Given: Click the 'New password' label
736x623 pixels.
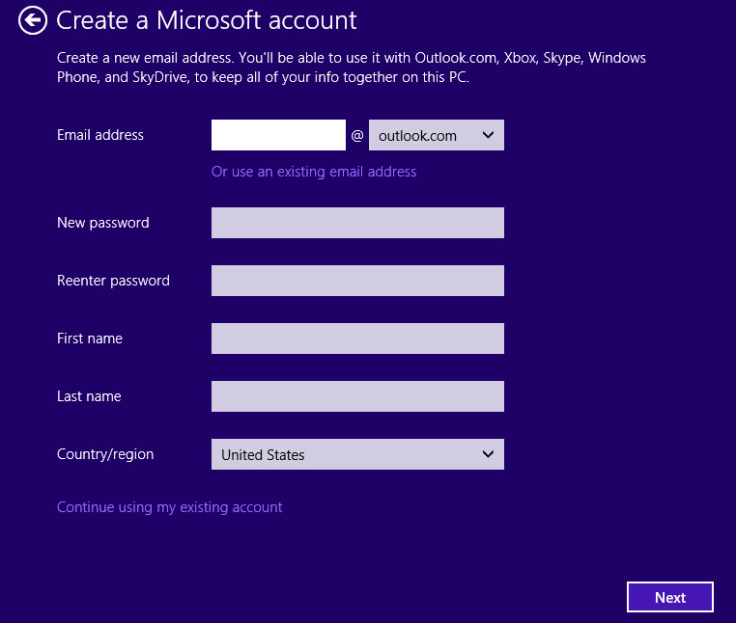Looking at the screenshot, I should point(103,223).
